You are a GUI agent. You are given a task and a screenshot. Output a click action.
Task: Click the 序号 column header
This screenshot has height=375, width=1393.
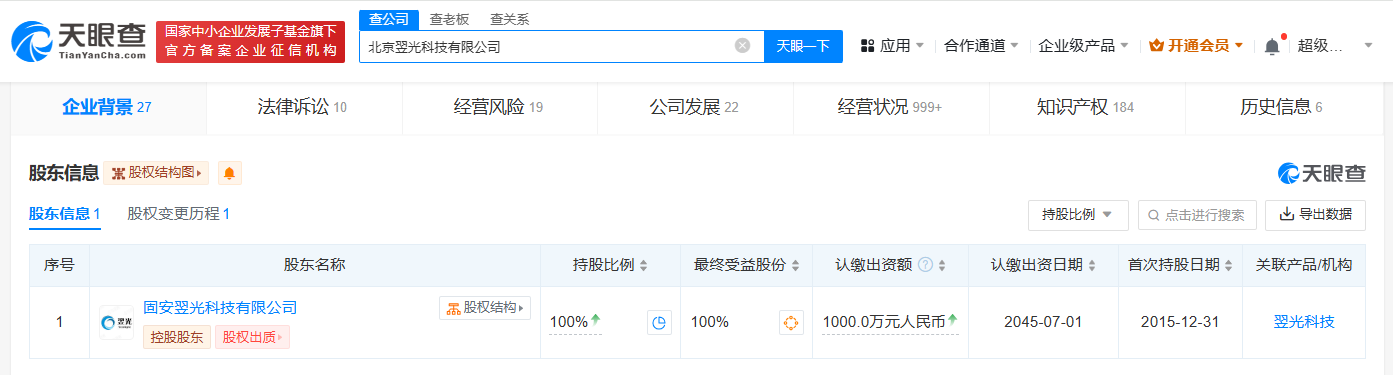pos(59,265)
